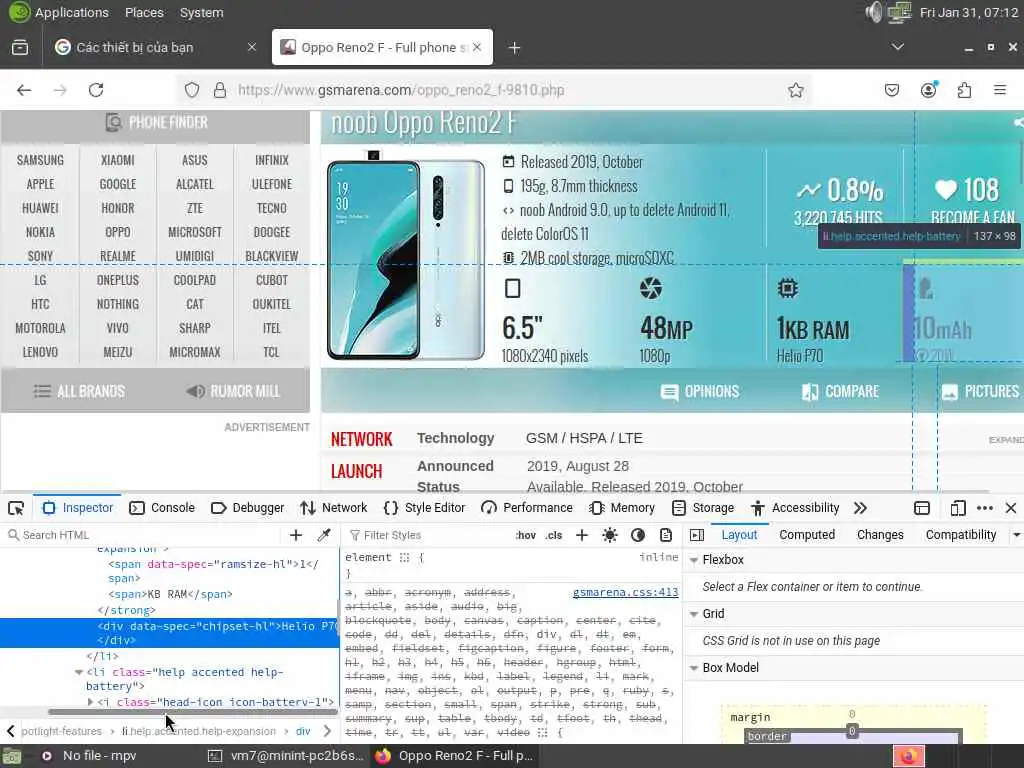1024x768 pixels.
Task: Open the Storage tab
Action: tap(703, 508)
